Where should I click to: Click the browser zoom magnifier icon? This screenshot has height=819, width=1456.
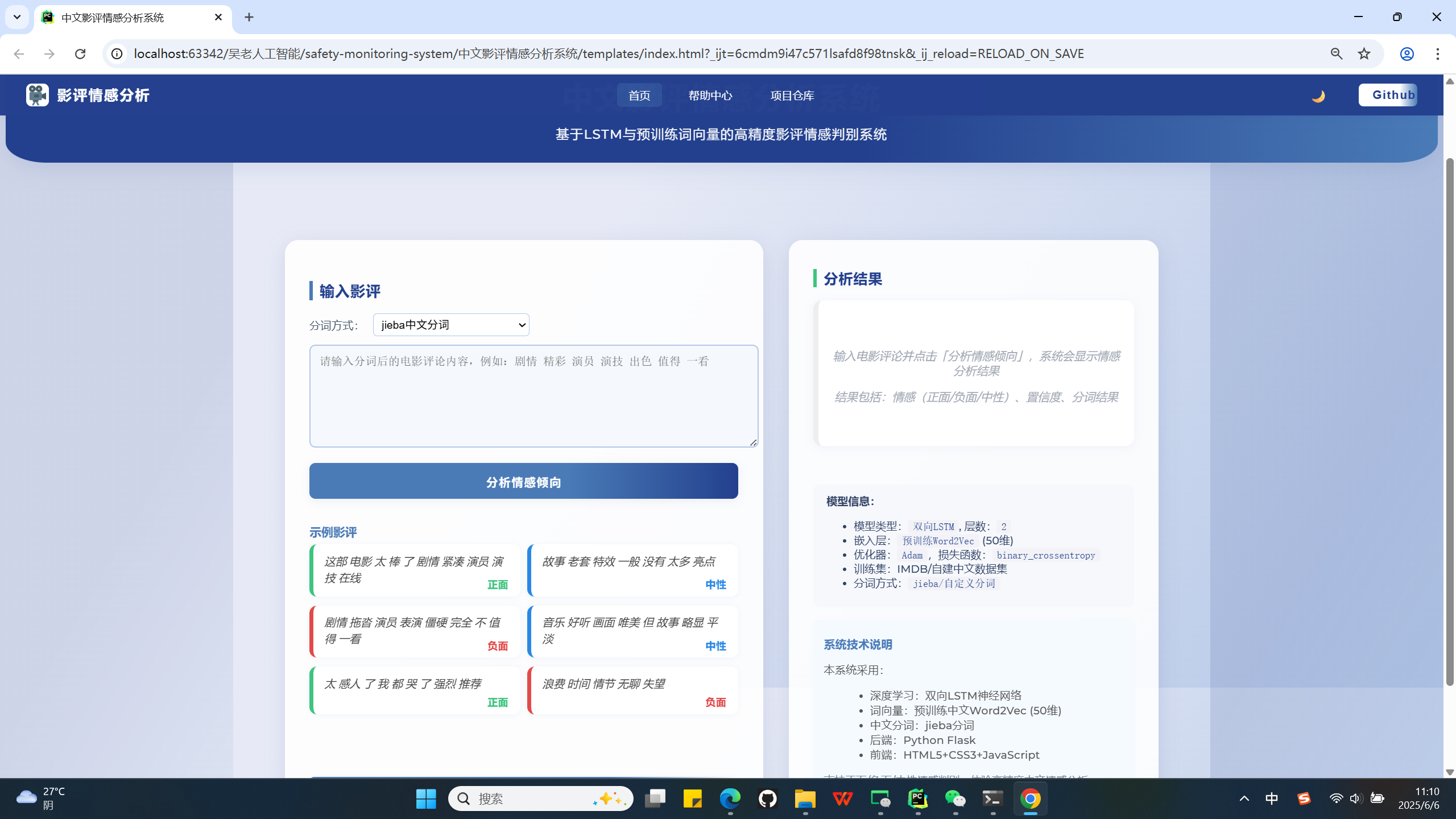[x=1336, y=53]
